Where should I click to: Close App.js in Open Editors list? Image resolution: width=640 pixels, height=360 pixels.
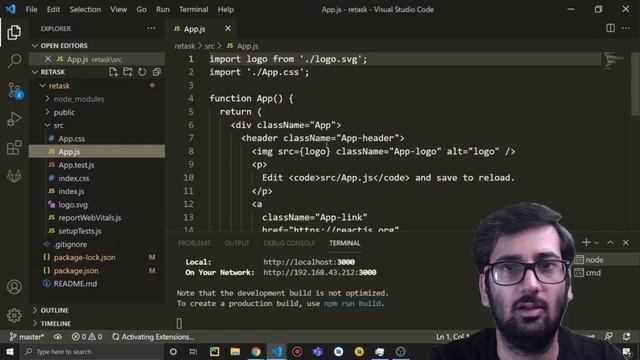point(48,59)
